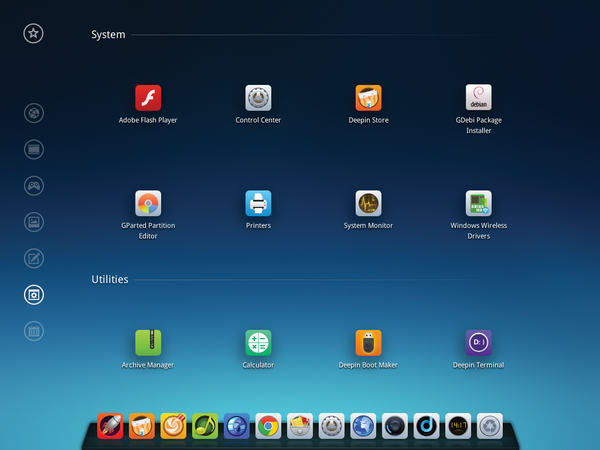Open the Trash recycle icon in the dock
This screenshot has height=450, width=600.
490,426
